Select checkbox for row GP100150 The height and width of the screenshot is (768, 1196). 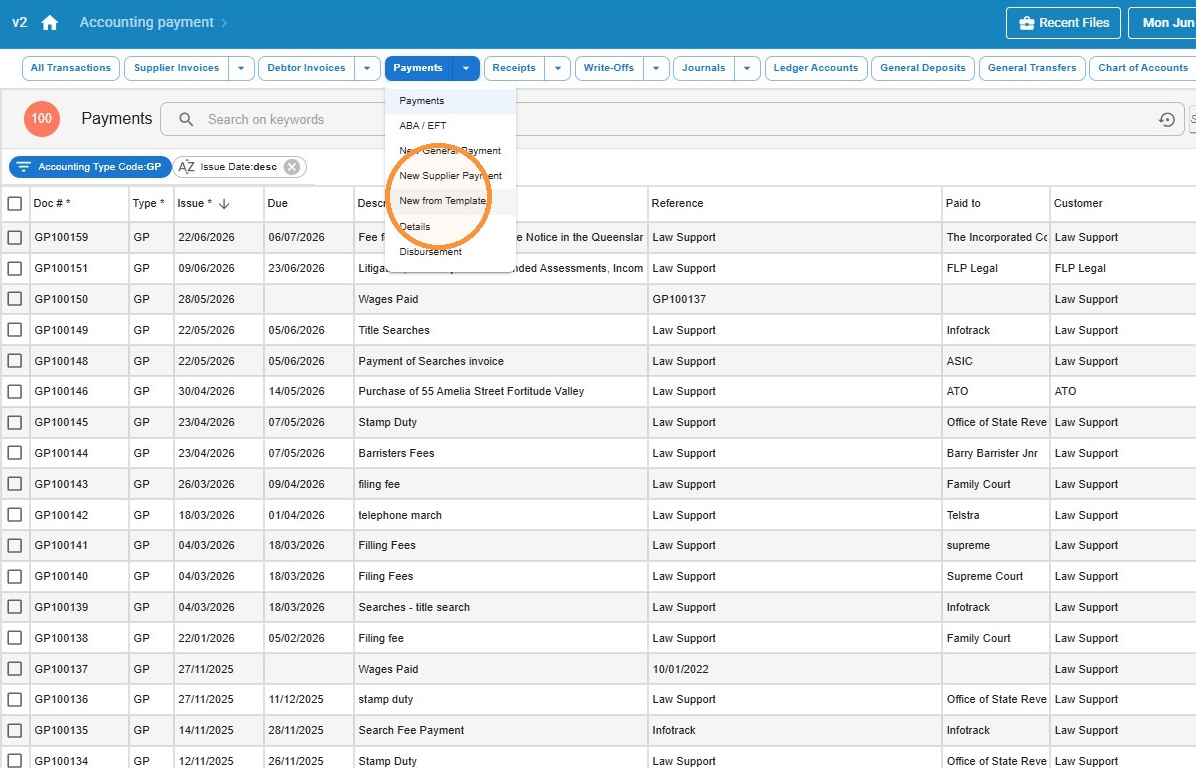[x=14, y=299]
